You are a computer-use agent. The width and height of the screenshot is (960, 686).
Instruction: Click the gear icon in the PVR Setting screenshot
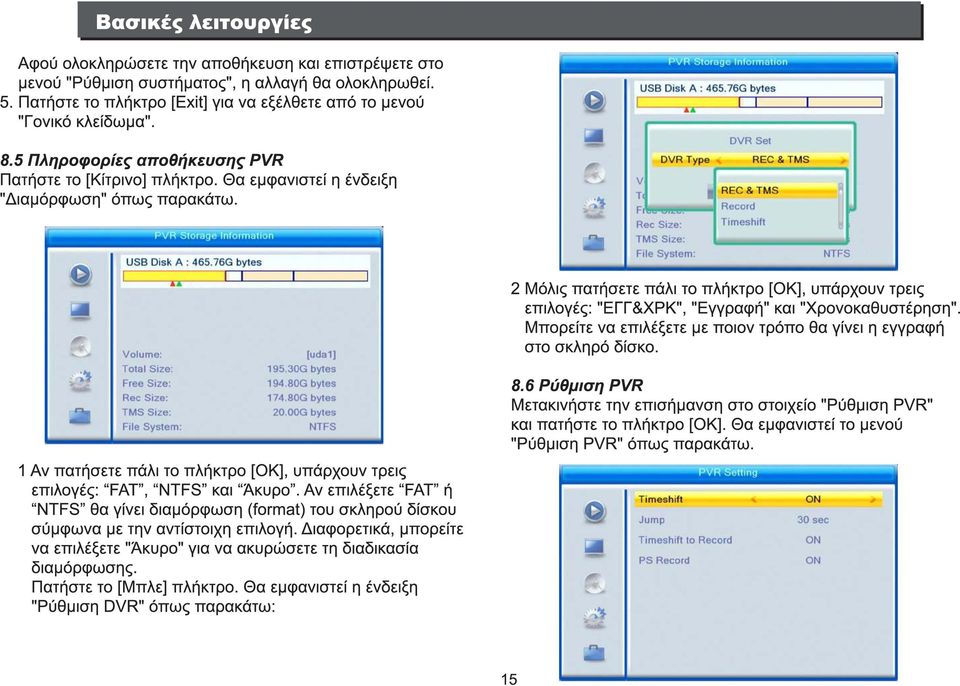coord(594,618)
